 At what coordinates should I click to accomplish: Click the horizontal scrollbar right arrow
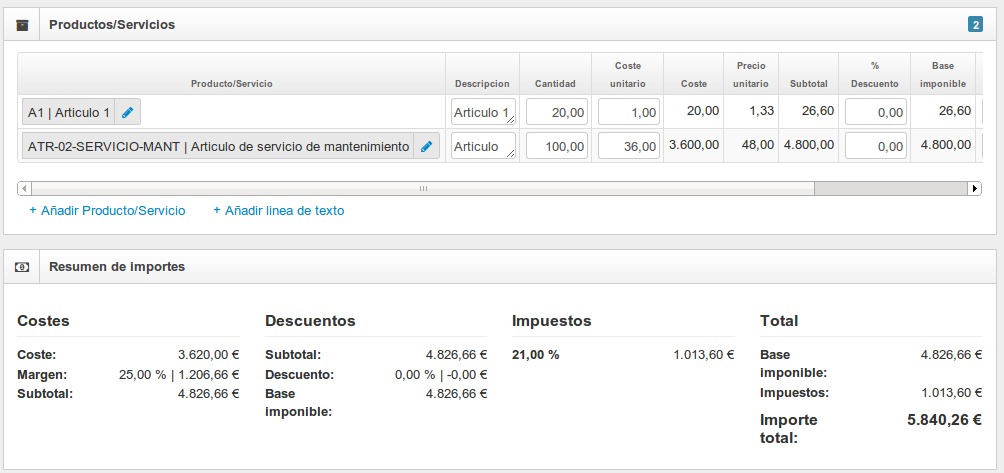(975, 188)
